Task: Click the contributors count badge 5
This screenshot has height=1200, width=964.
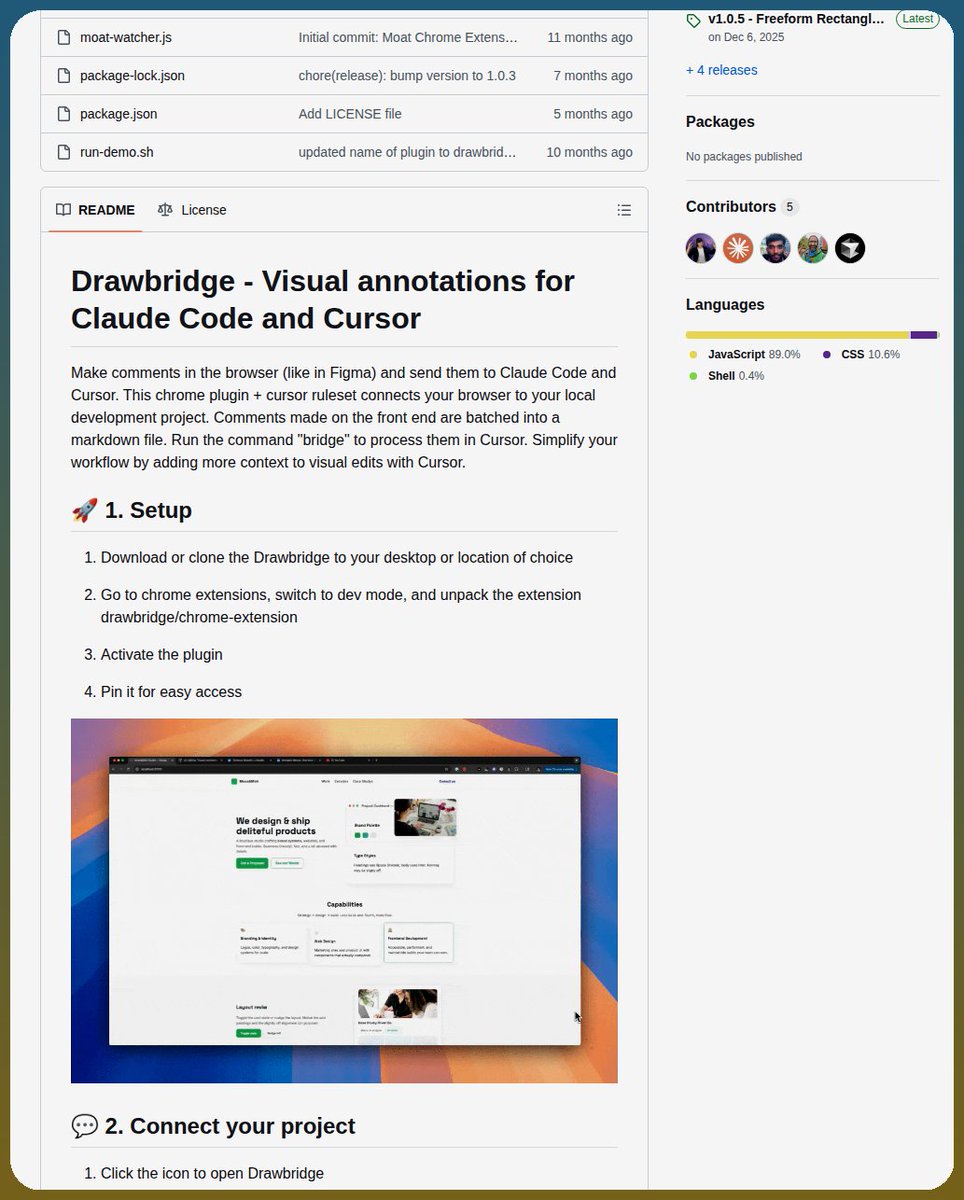Action: tap(790, 207)
